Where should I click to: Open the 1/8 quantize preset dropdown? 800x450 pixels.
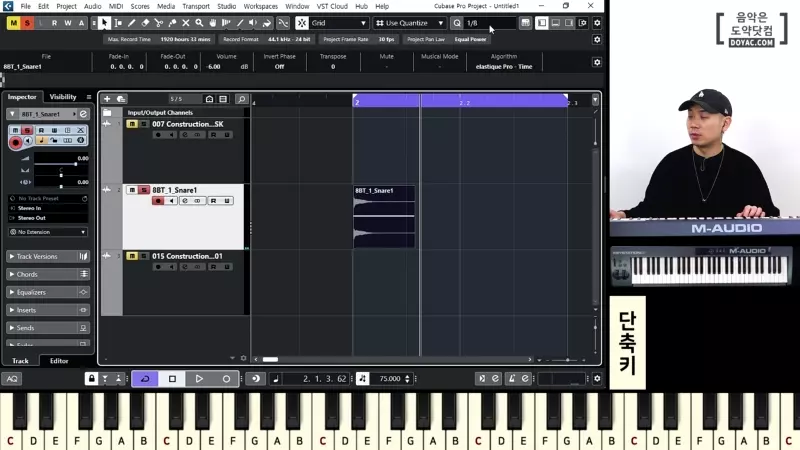[x=490, y=23]
